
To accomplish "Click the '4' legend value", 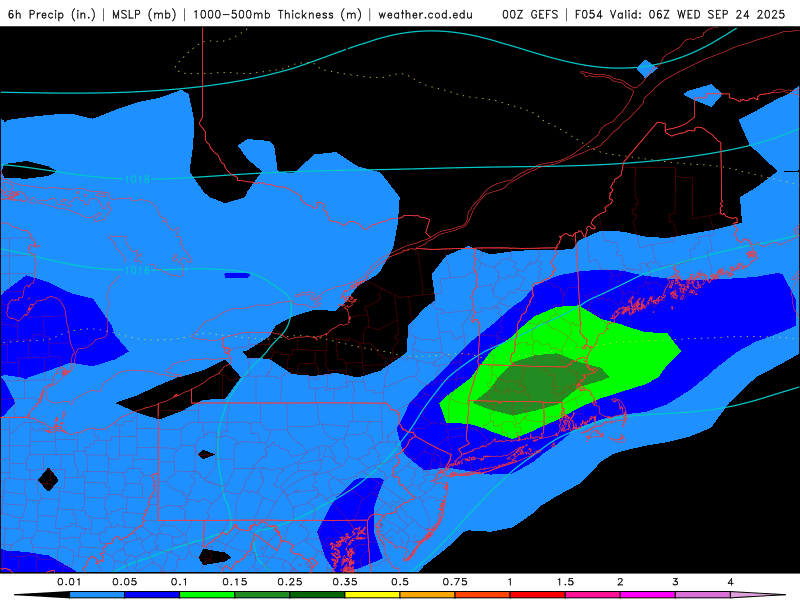I will coord(731,582).
